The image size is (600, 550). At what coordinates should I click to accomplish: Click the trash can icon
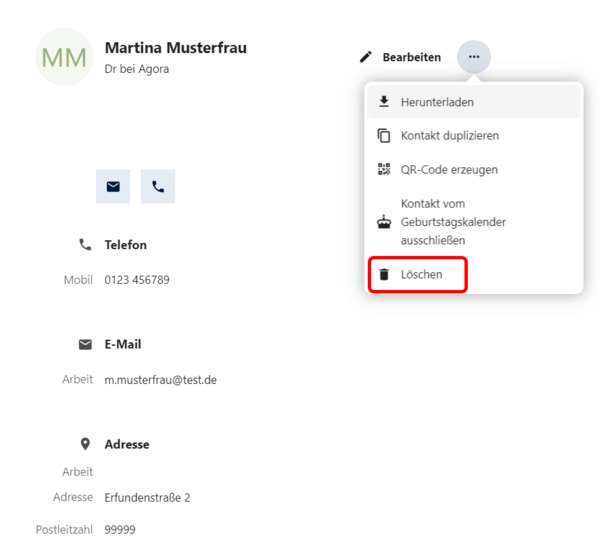point(384,274)
